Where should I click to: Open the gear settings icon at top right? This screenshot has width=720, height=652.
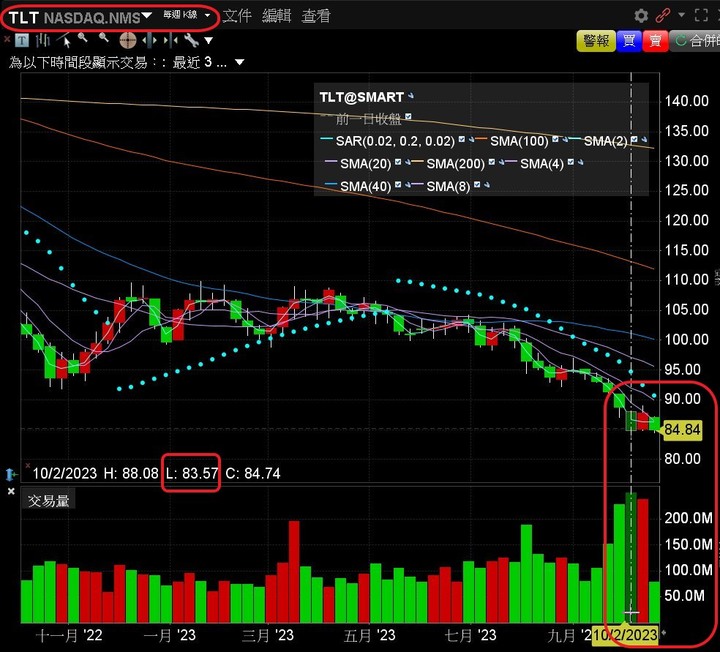pyautogui.click(x=641, y=16)
